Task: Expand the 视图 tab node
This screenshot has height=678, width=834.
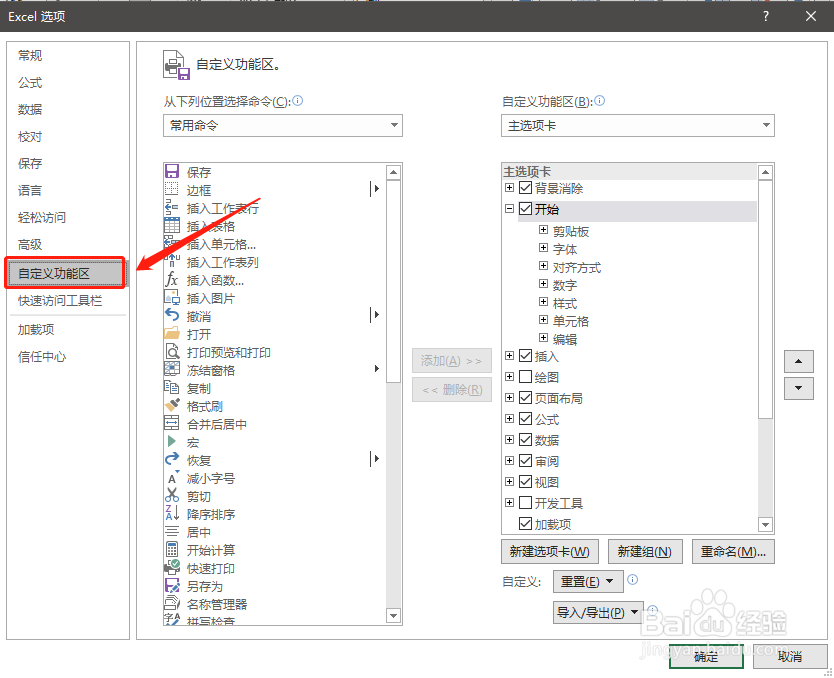Action: (510, 481)
